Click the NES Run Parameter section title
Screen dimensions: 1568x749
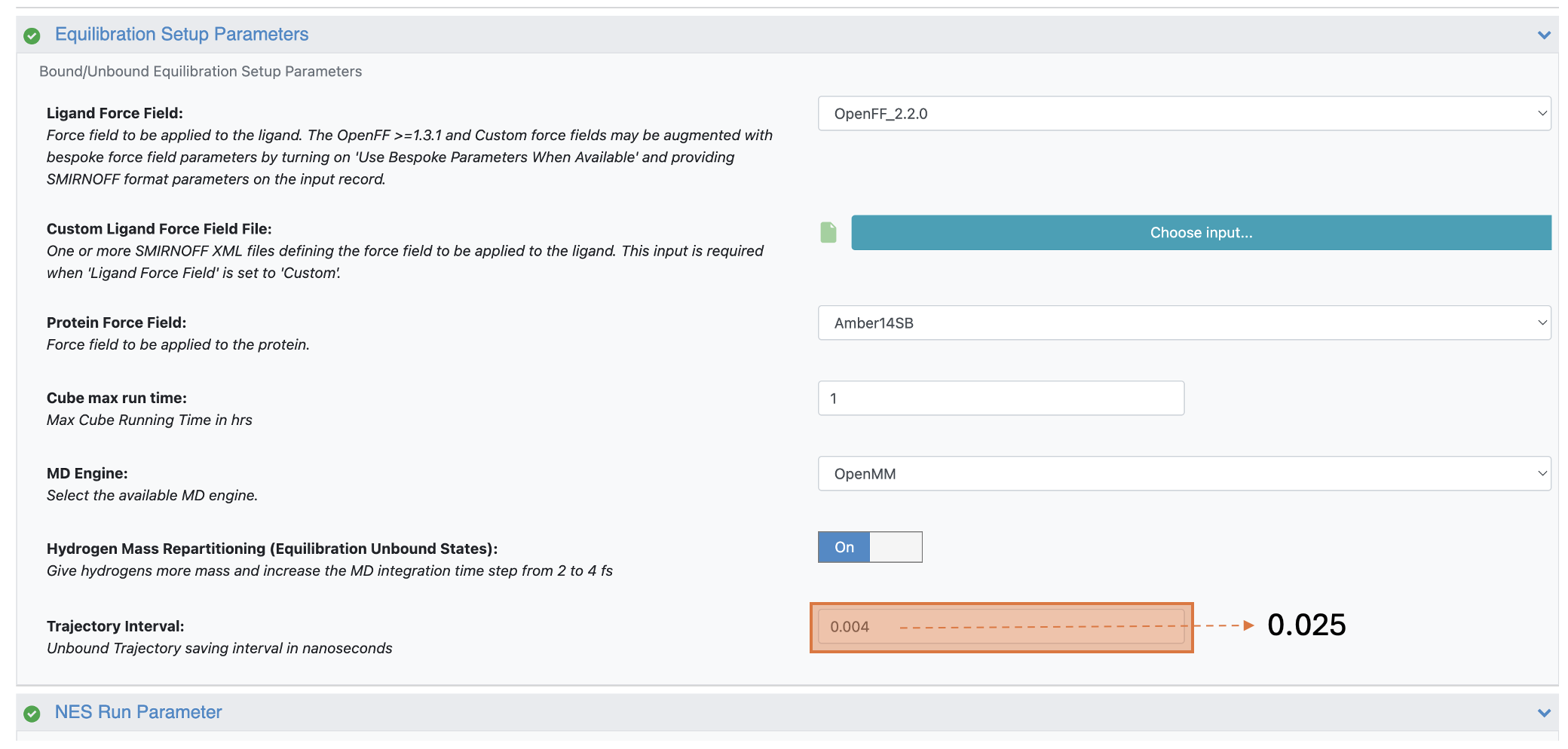point(138,712)
